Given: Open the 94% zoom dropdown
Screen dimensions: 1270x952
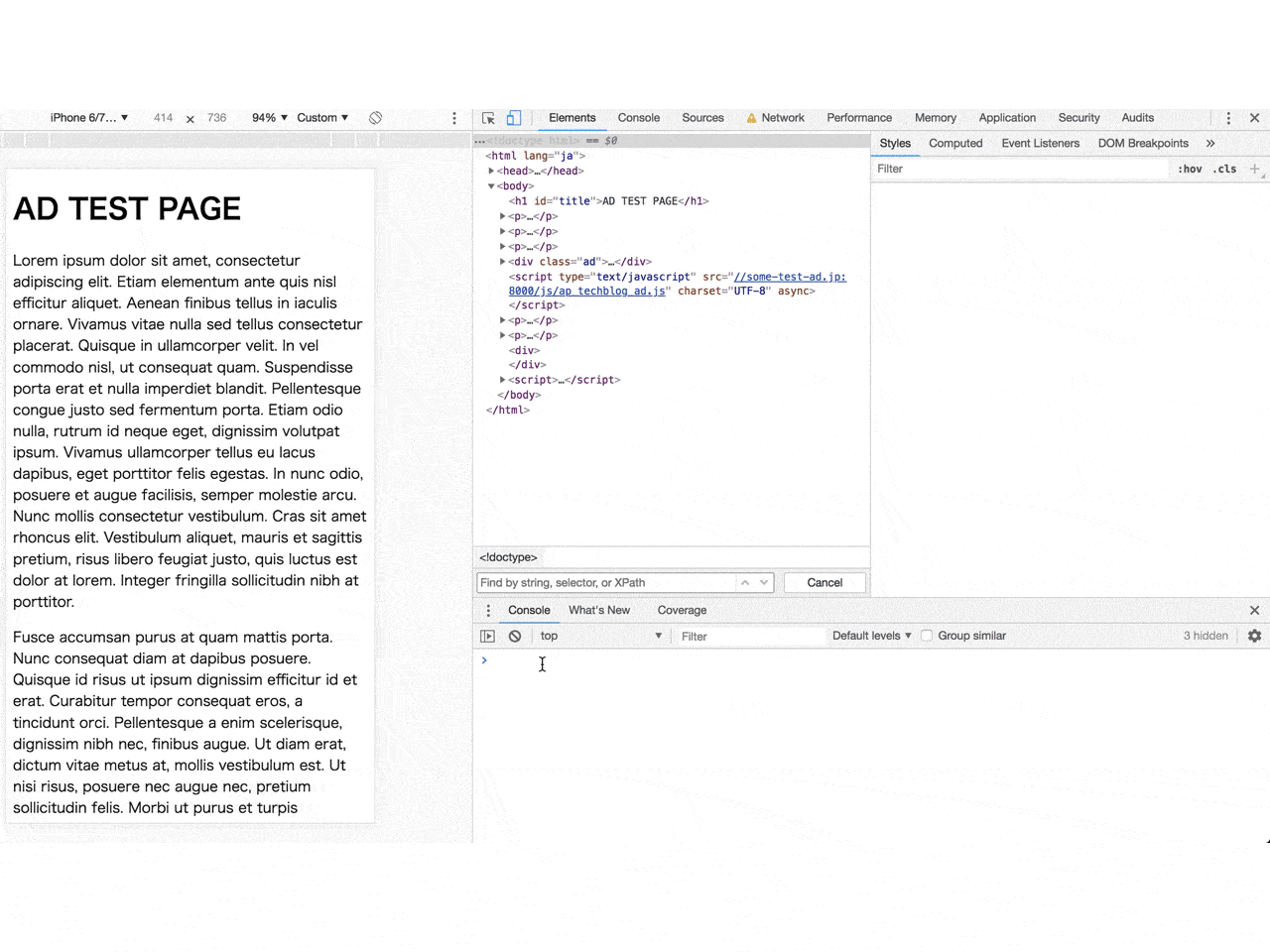Looking at the screenshot, I should pyautogui.click(x=269, y=118).
